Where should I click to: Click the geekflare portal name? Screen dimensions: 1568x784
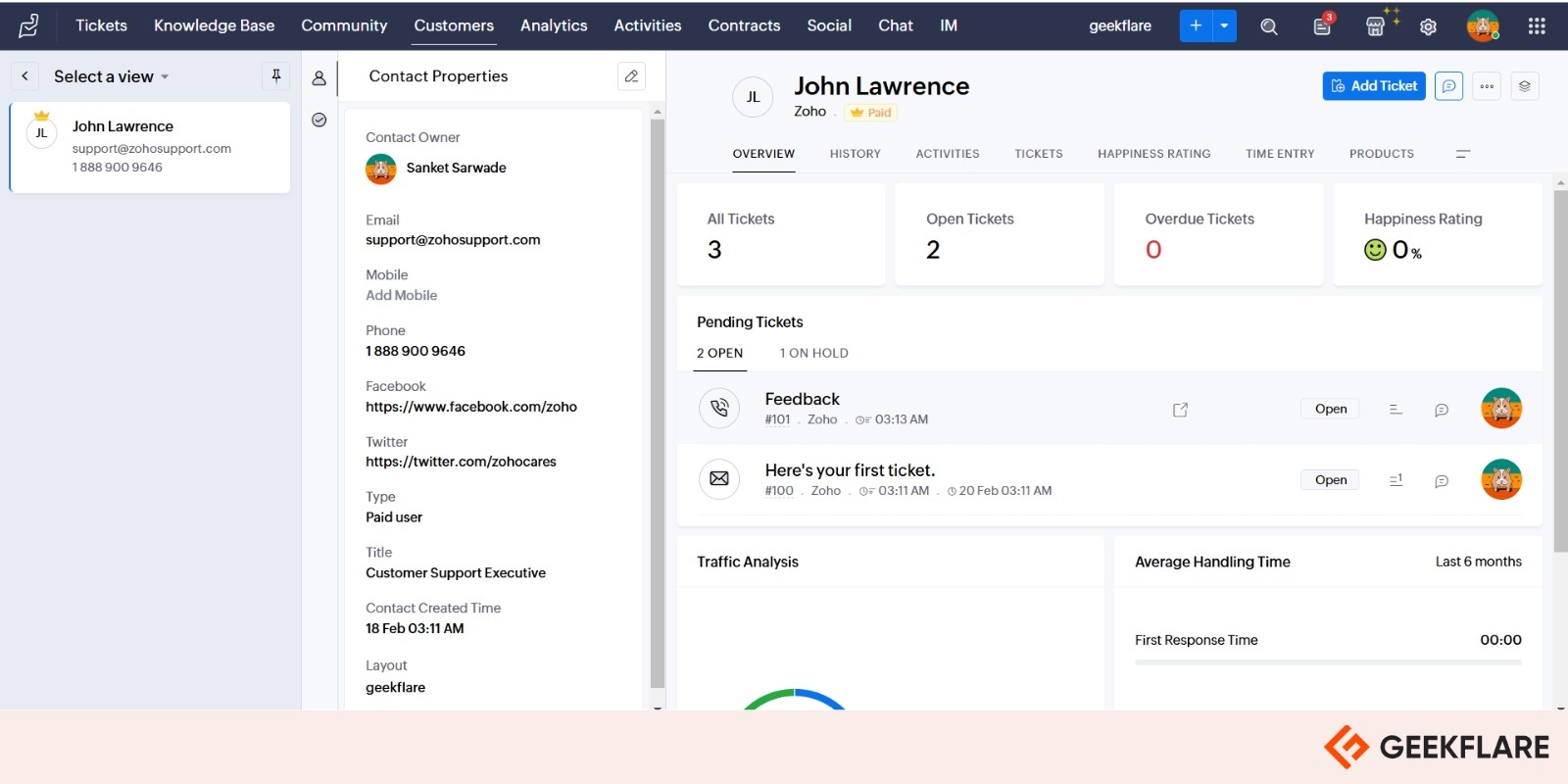[1120, 26]
